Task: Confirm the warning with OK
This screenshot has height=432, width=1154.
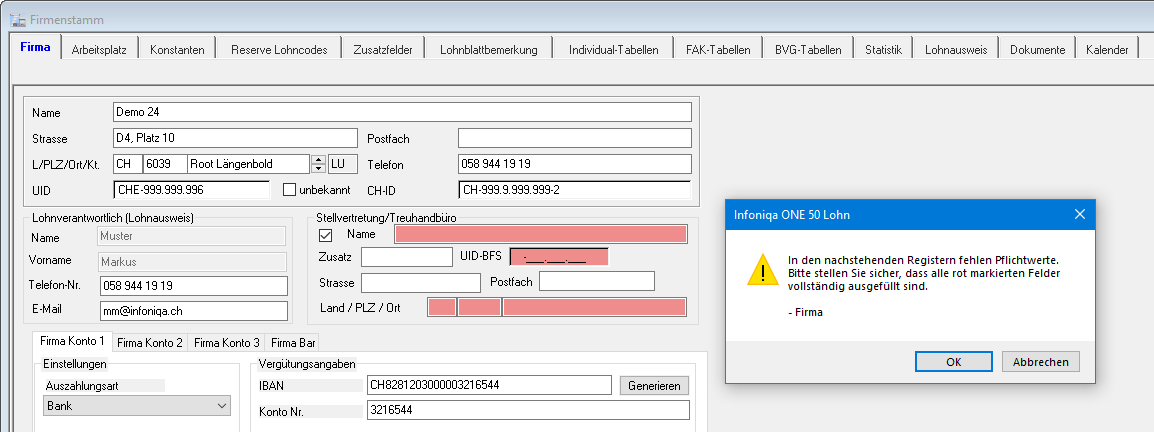Action: click(954, 362)
